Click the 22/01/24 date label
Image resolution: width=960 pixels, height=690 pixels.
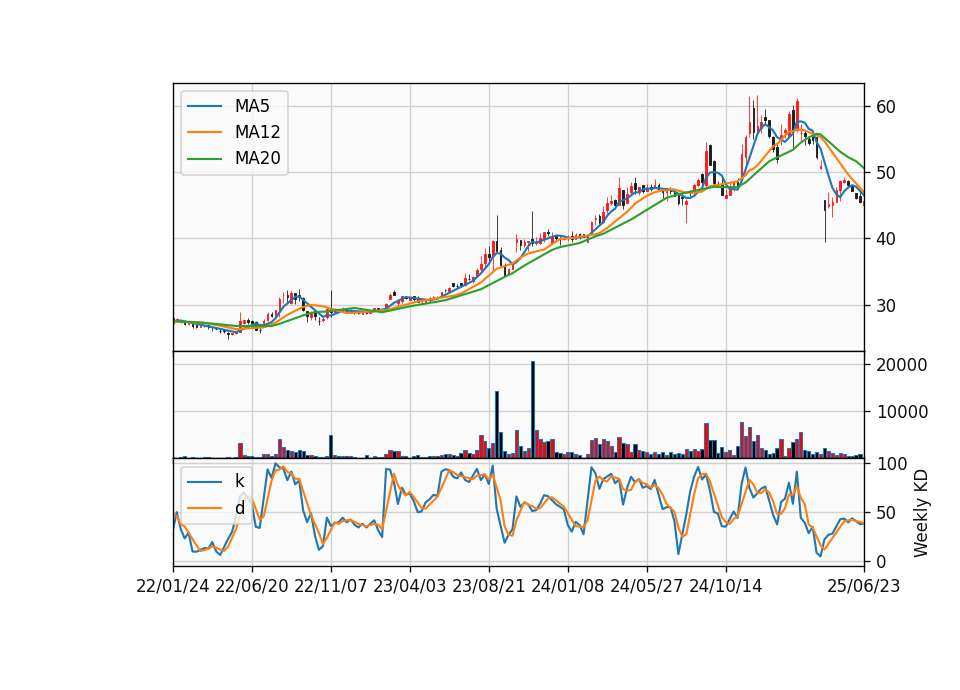click(x=173, y=586)
